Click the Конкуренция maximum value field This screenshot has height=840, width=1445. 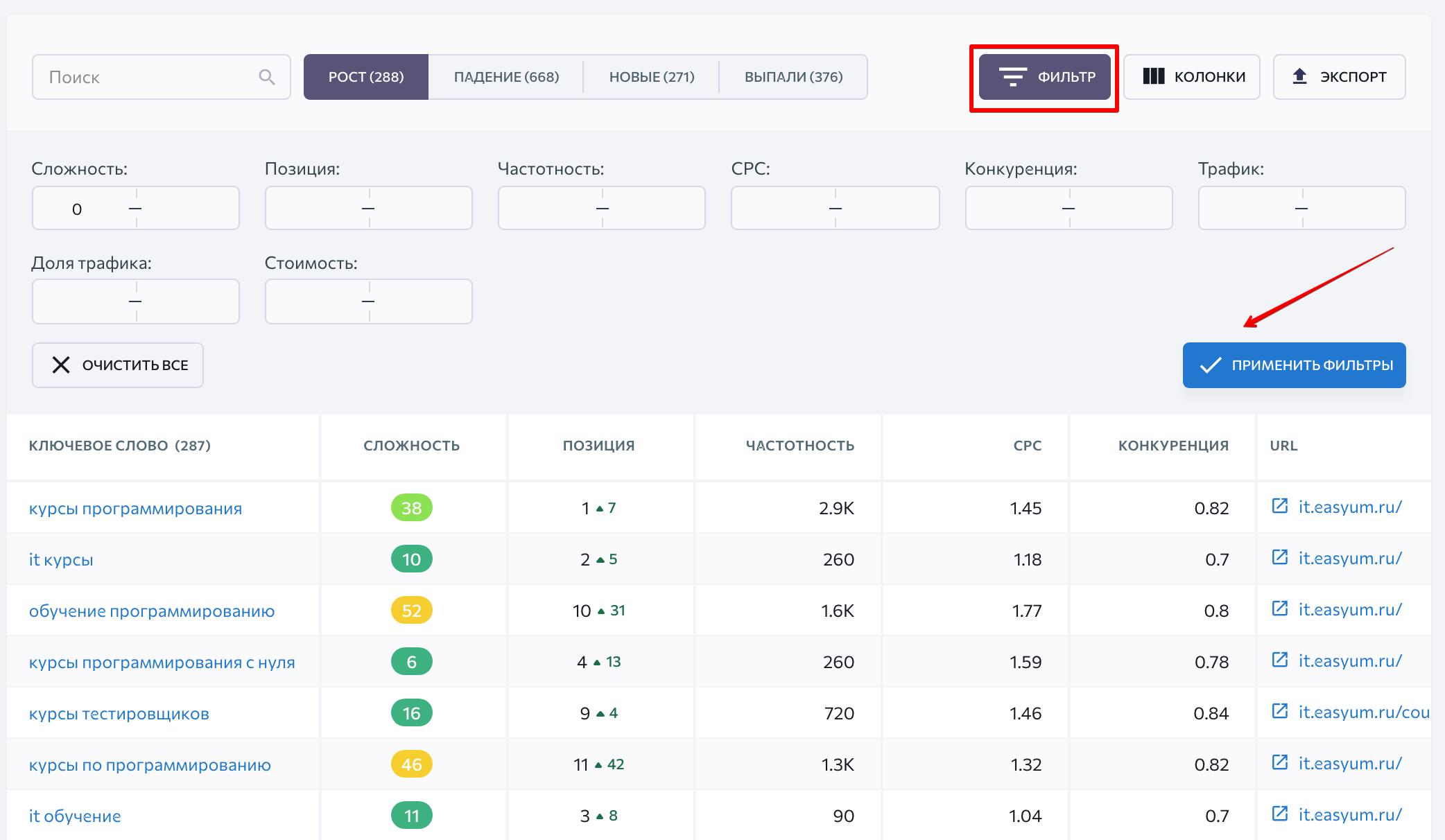(x=1123, y=209)
